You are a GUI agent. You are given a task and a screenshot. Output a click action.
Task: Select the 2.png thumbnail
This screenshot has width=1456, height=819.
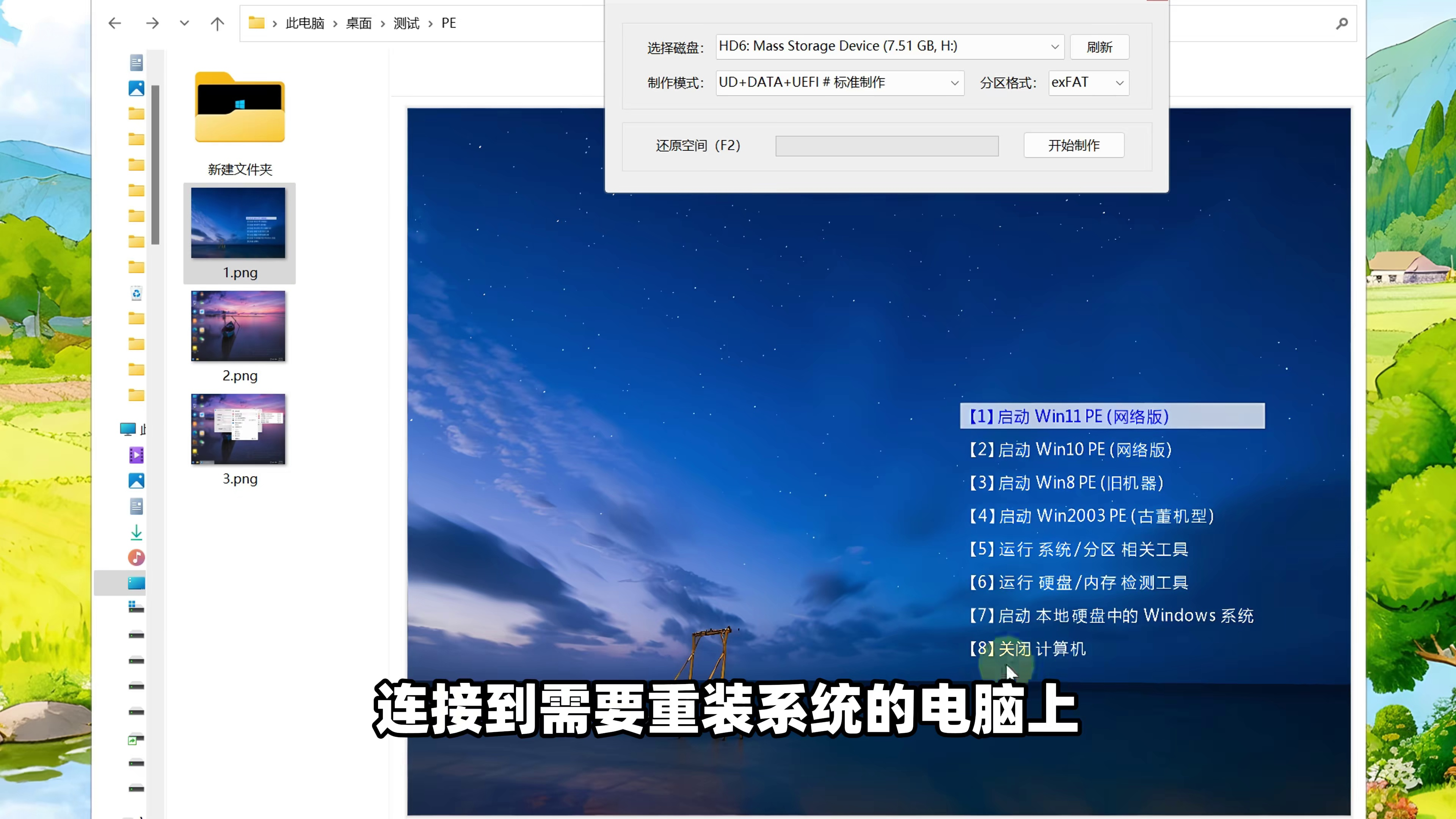238,327
